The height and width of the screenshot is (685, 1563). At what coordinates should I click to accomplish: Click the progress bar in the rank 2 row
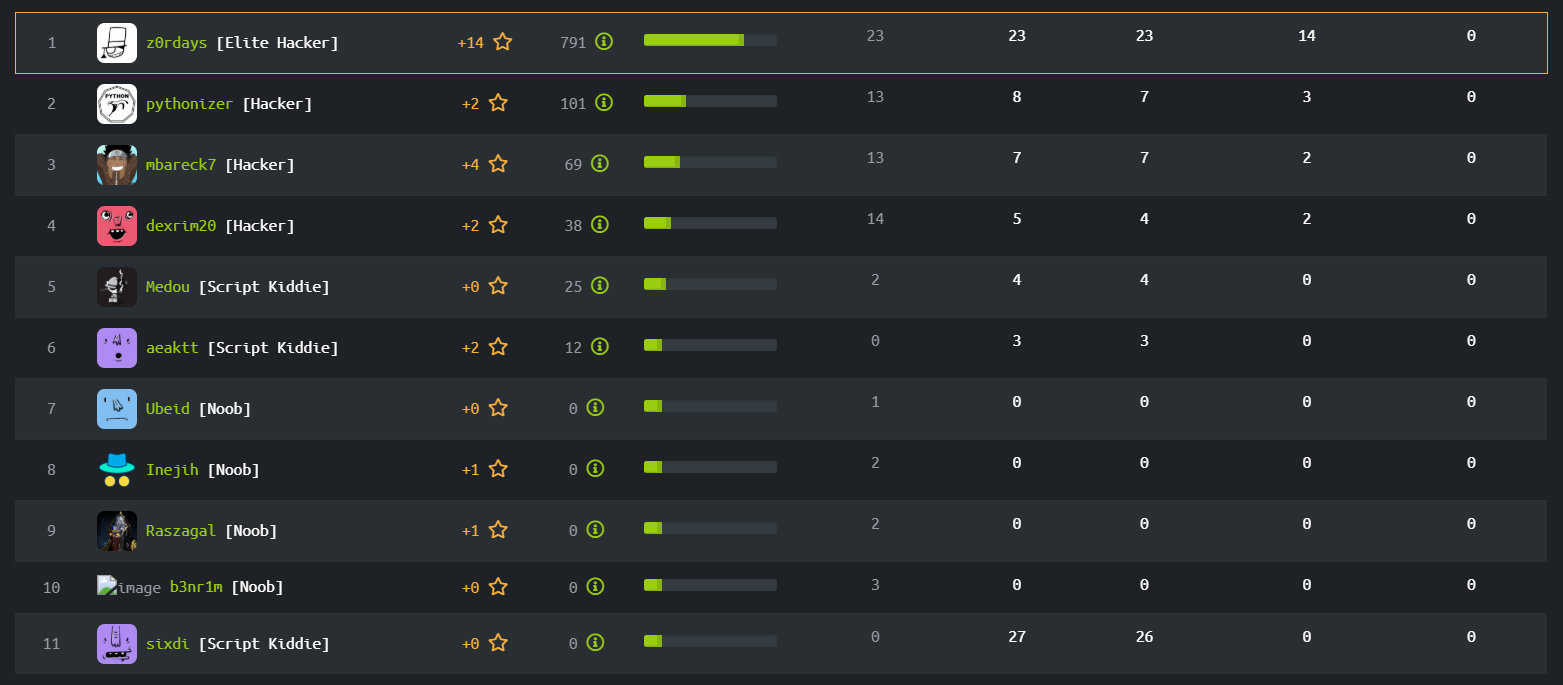coord(710,101)
